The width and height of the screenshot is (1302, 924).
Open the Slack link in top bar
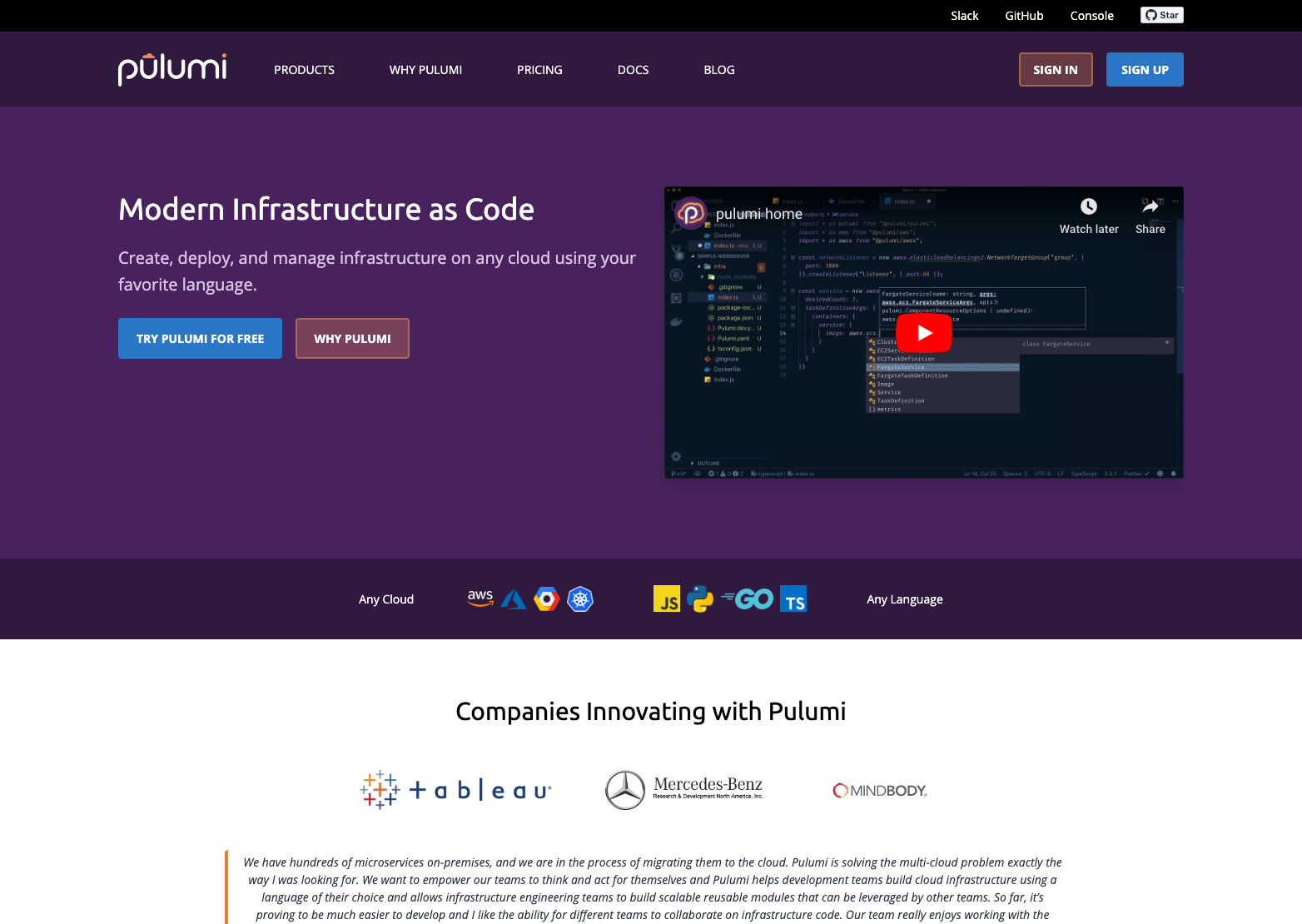click(x=965, y=16)
